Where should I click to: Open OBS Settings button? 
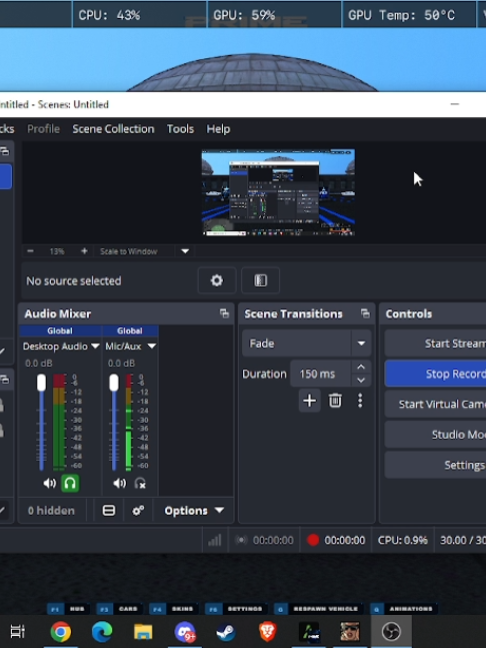pos(435,465)
